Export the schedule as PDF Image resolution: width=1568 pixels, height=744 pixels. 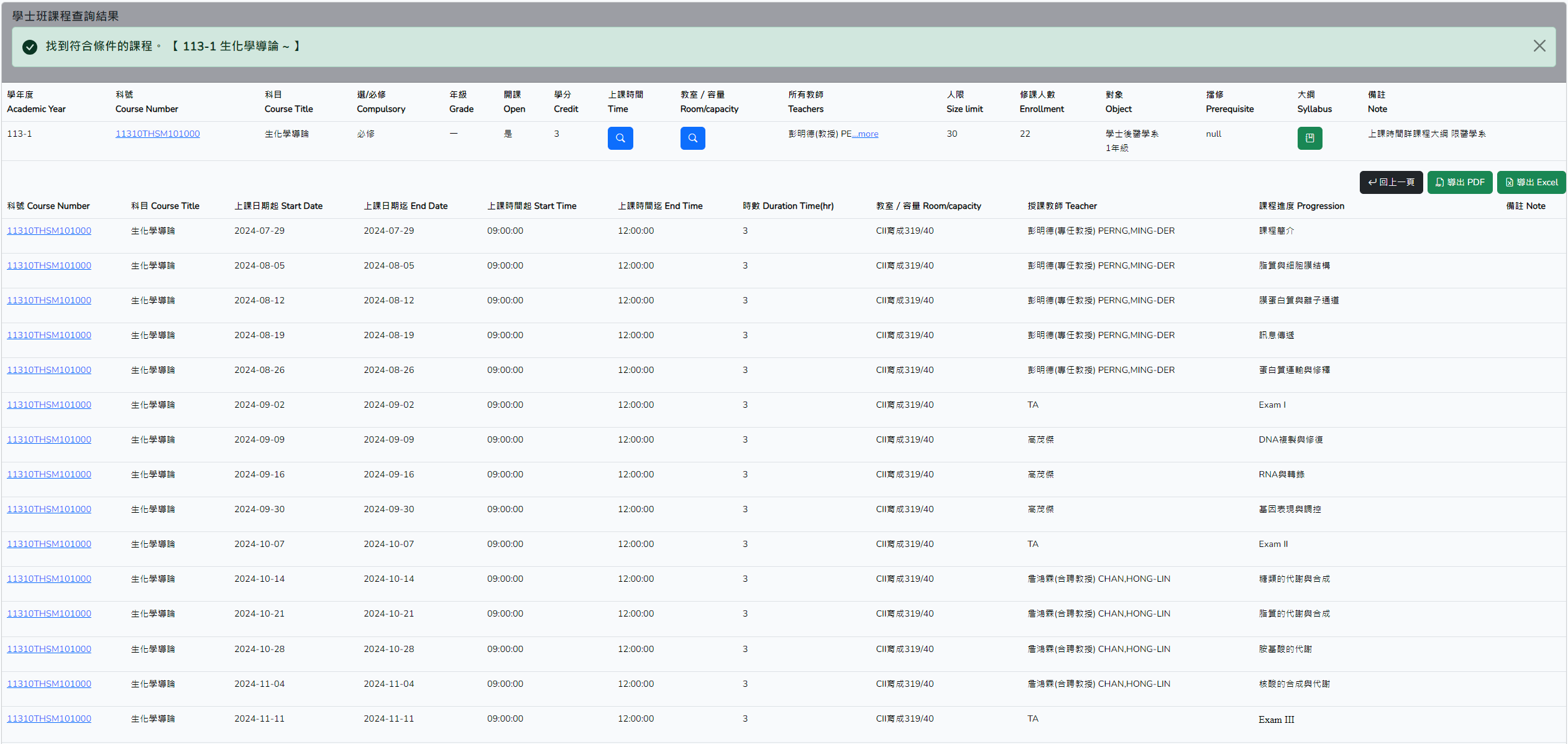pos(1459,182)
